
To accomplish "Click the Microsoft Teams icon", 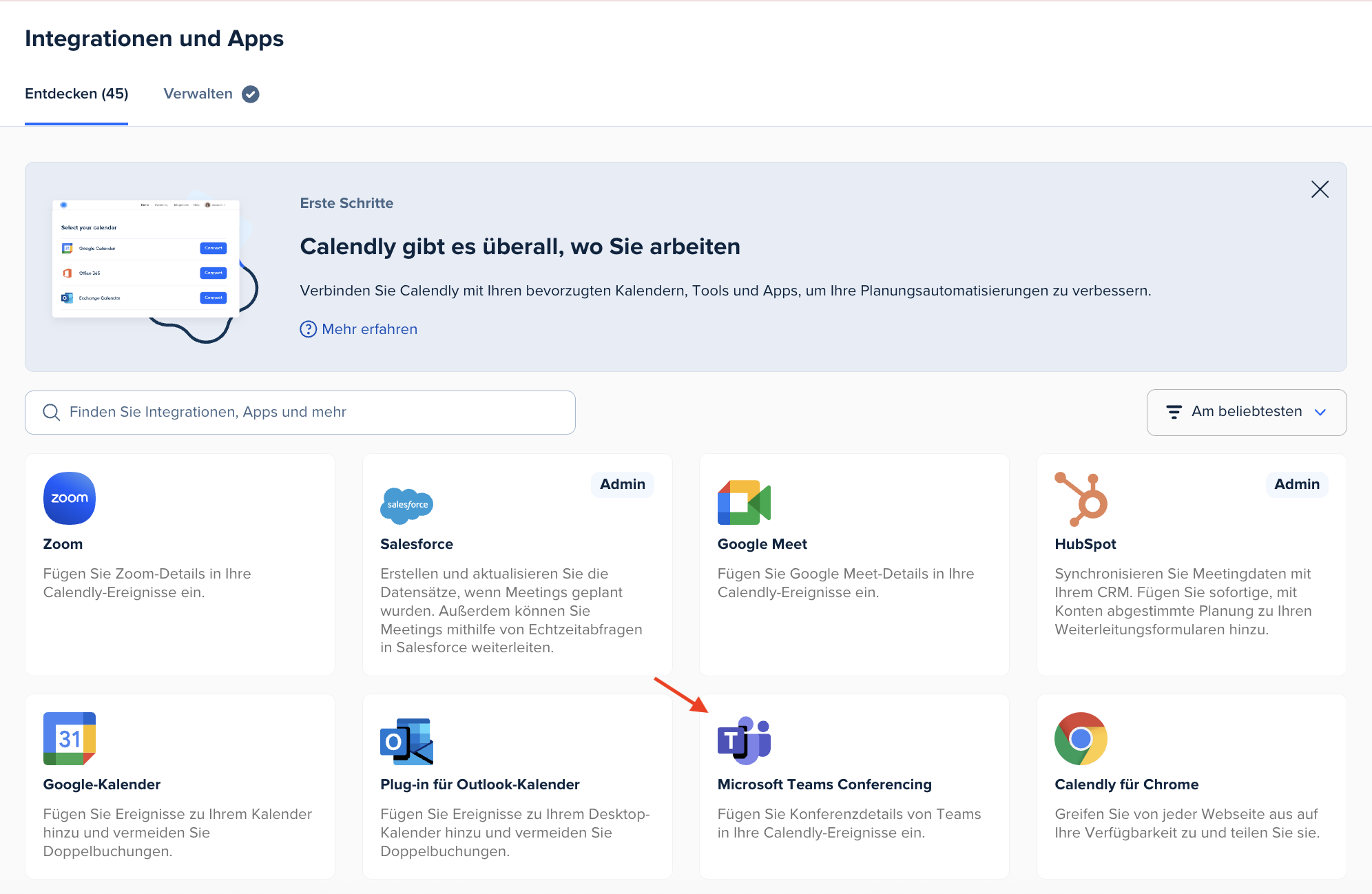I will (x=744, y=740).
